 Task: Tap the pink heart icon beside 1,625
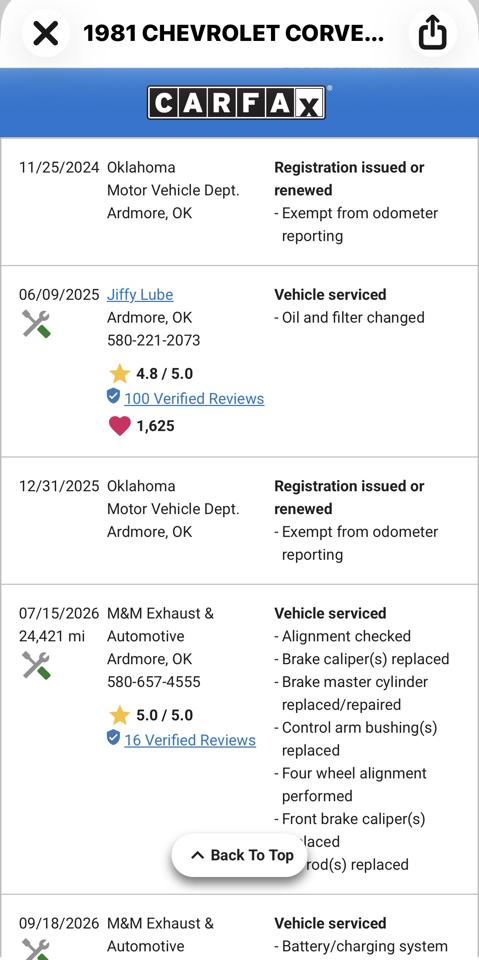(120, 426)
